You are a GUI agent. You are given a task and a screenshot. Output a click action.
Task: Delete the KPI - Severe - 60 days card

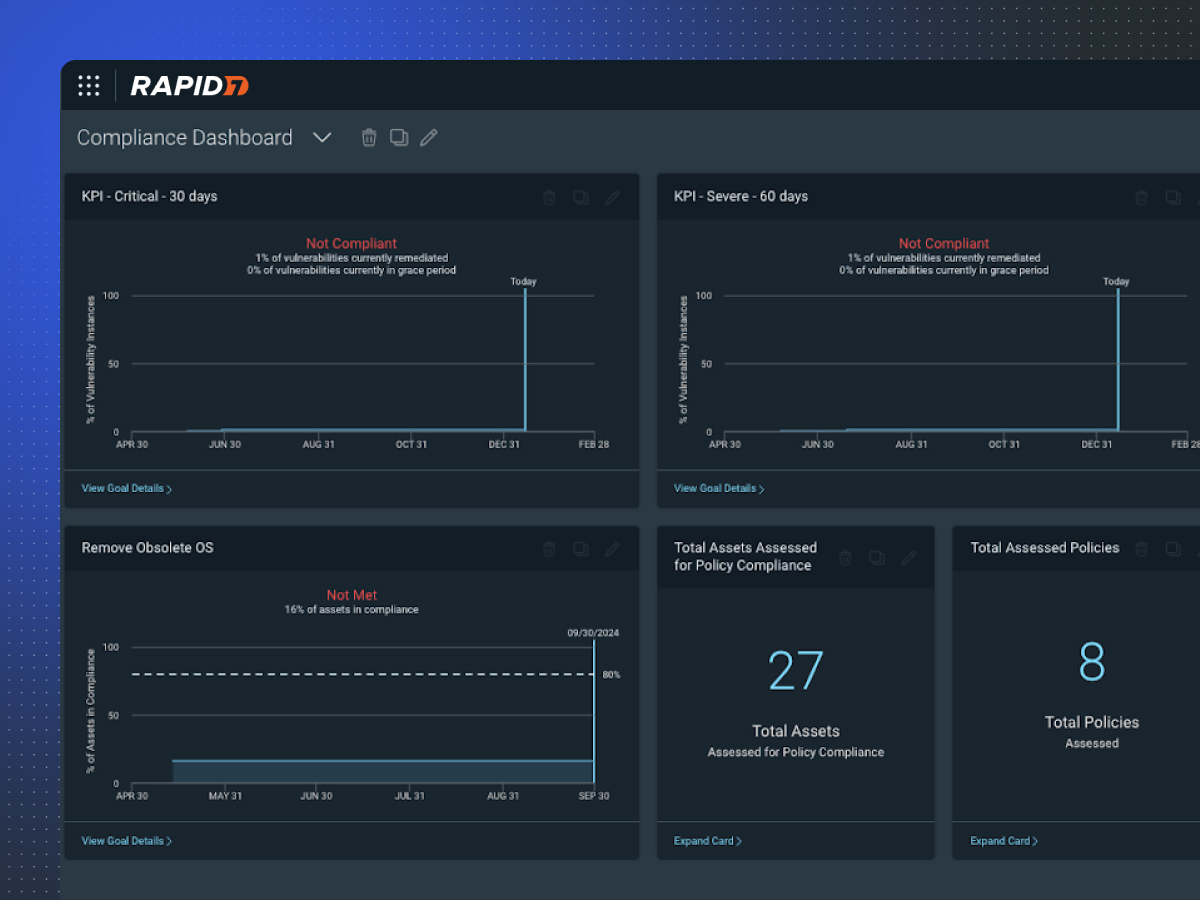(x=1141, y=198)
